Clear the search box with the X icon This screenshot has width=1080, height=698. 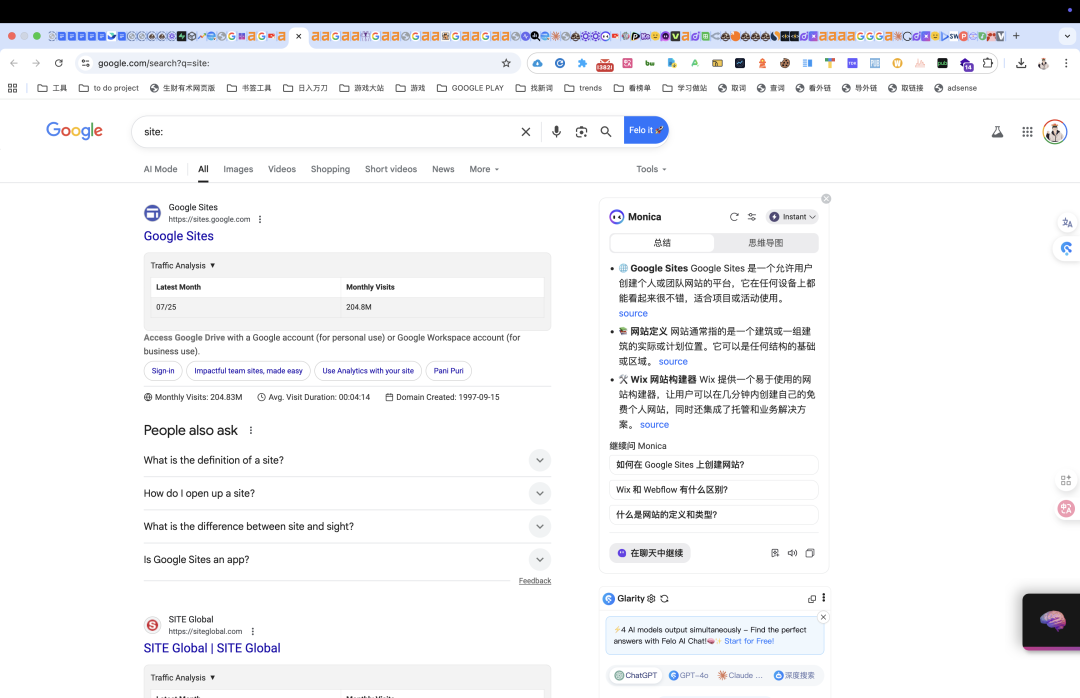(526, 132)
